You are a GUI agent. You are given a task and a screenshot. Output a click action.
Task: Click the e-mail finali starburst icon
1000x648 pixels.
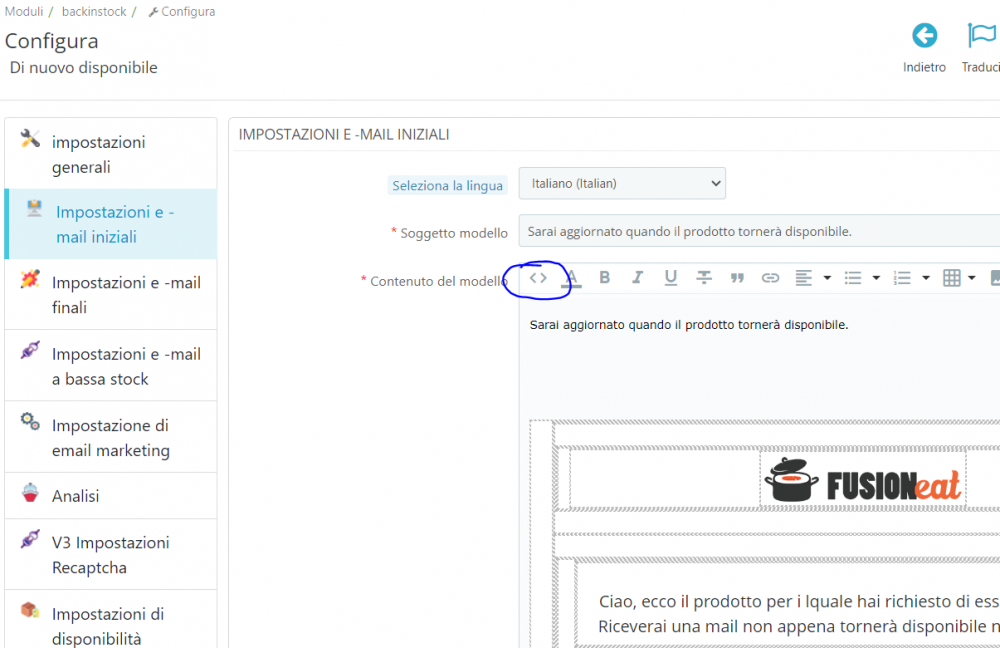(x=30, y=279)
